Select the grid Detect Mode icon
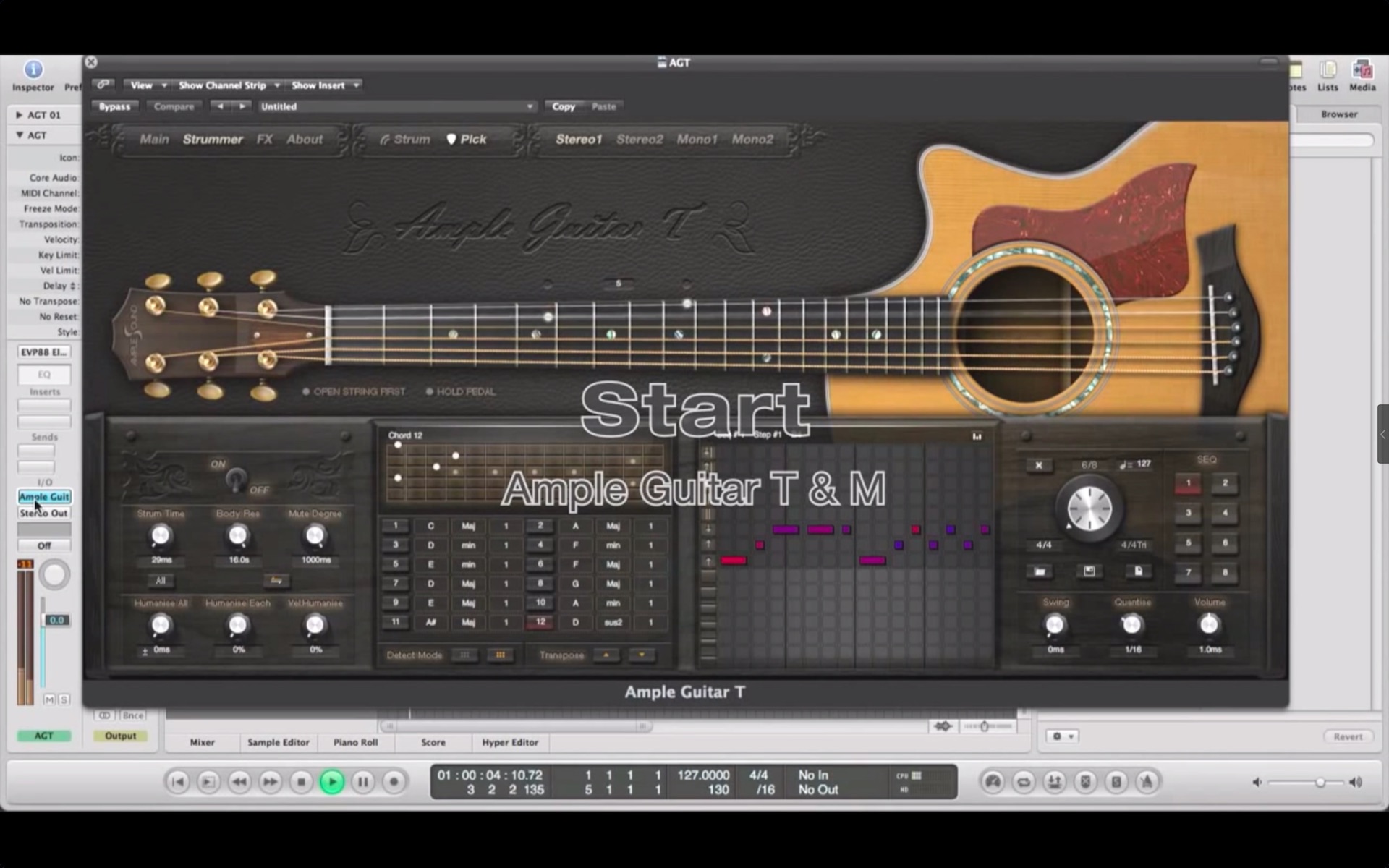This screenshot has height=868, width=1389. tap(500, 655)
